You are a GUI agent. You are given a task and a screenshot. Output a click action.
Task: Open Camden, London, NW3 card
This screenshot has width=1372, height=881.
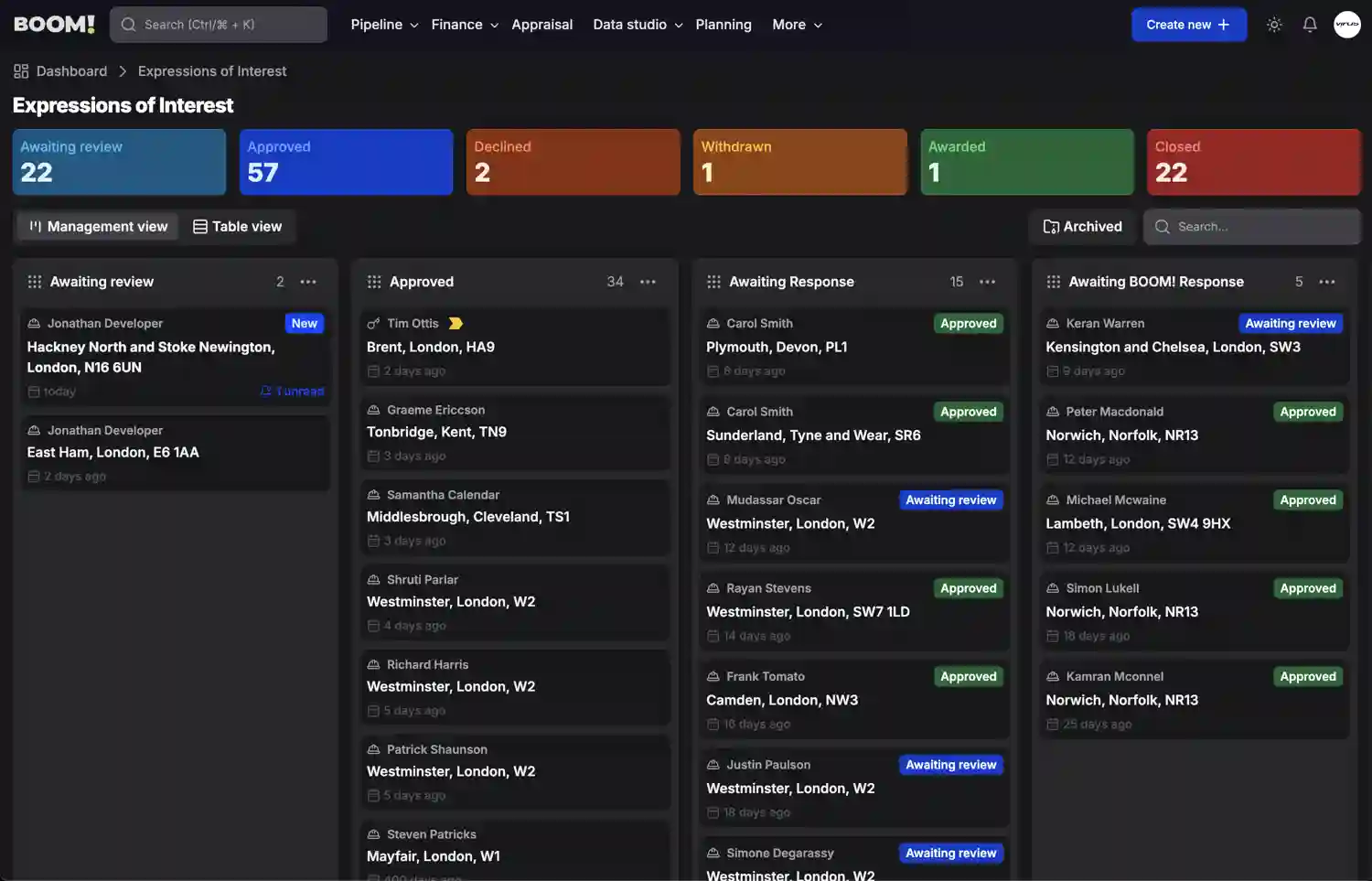coord(854,700)
